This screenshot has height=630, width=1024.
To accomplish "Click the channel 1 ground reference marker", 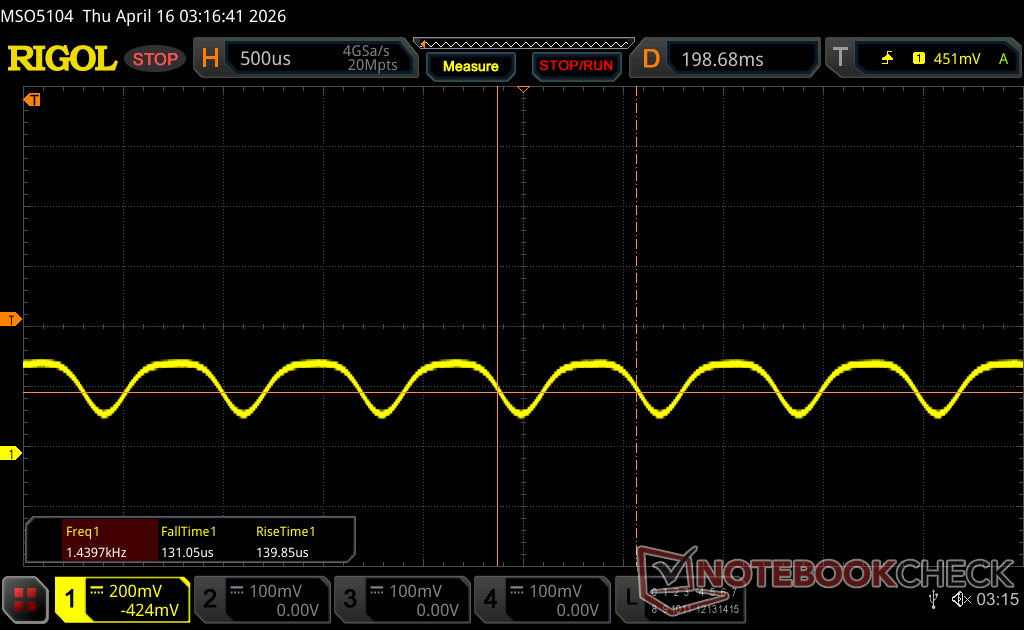I will pyautogui.click(x=12, y=454).
